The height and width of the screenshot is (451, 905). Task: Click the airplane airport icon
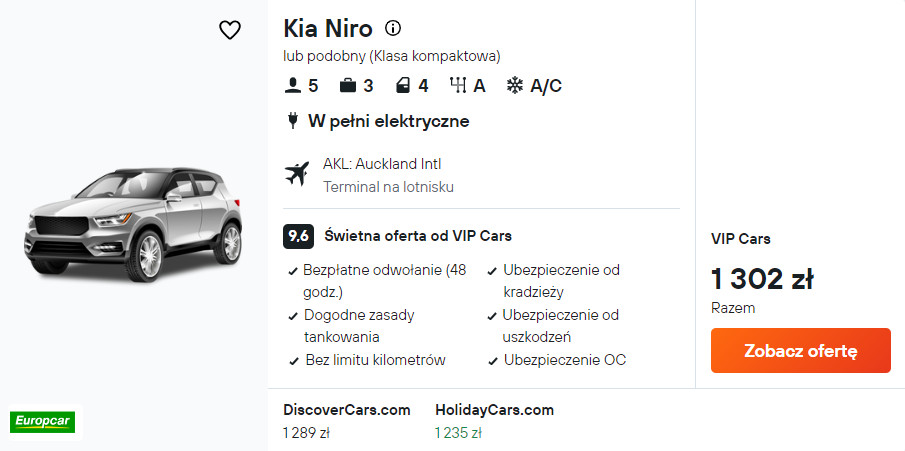pyautogui.click(x=297, y=174)
